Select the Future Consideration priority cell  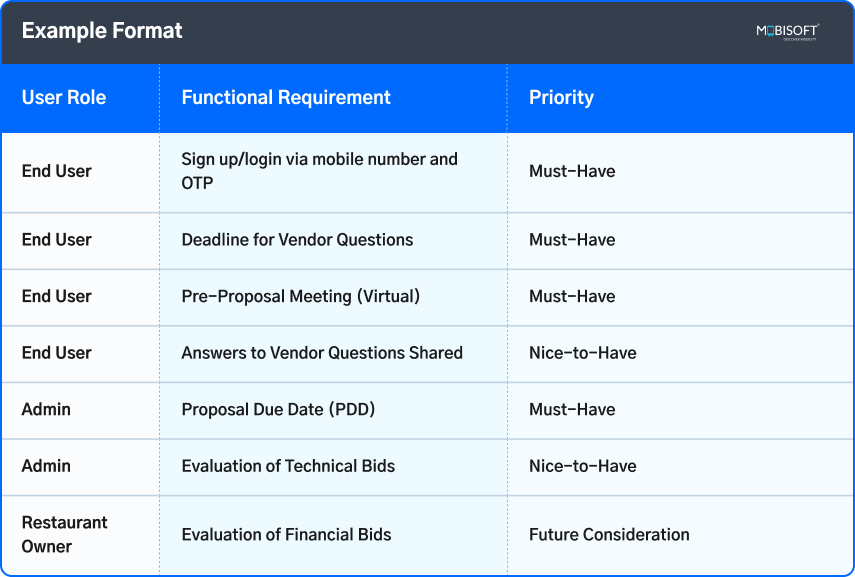[x=609, y=535]
